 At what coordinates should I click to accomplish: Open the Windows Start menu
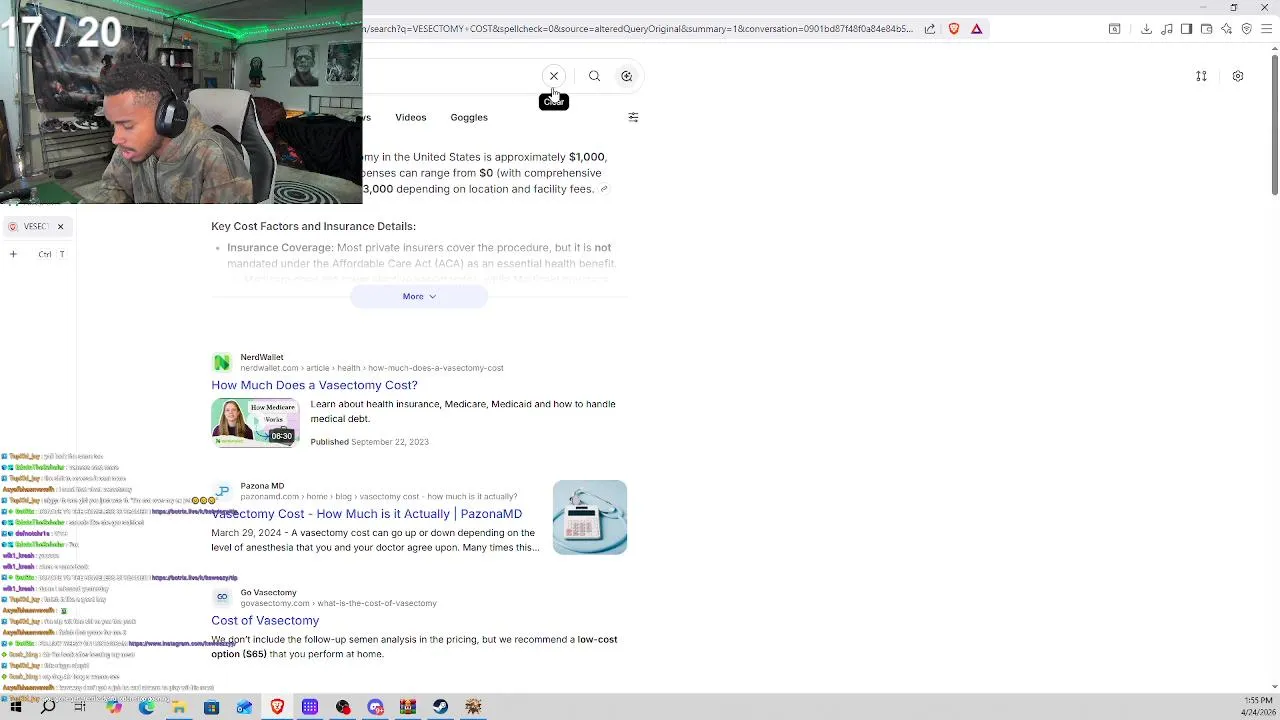(15, 707)
